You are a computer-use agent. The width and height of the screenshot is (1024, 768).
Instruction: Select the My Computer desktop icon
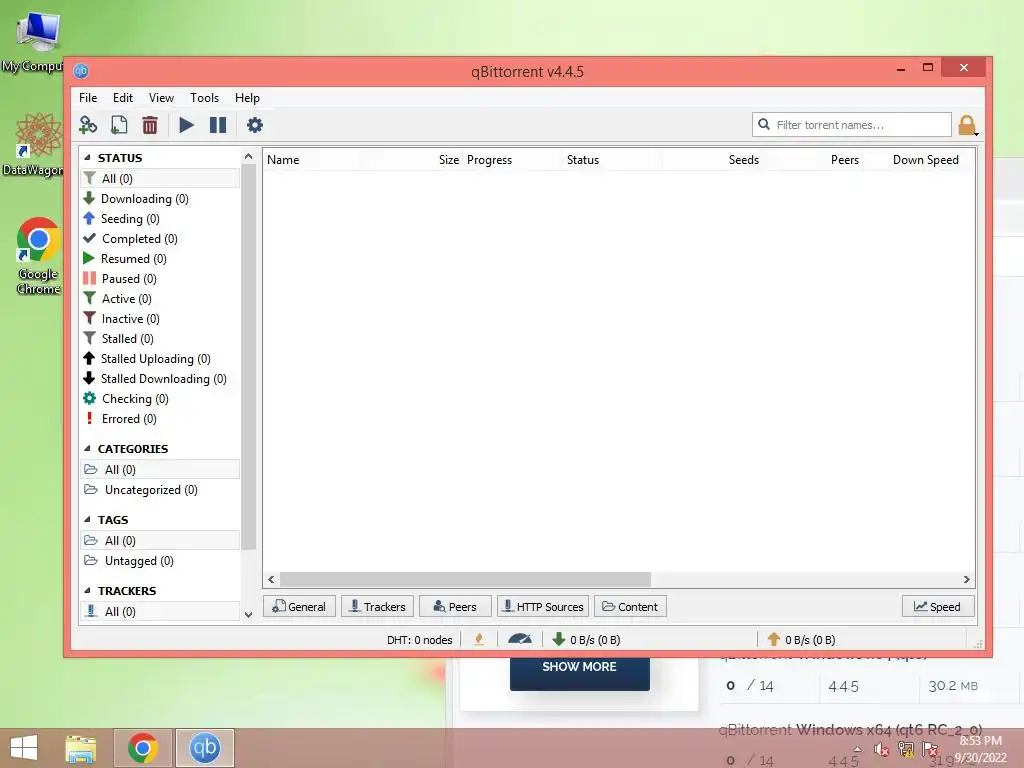pos(34,41)
